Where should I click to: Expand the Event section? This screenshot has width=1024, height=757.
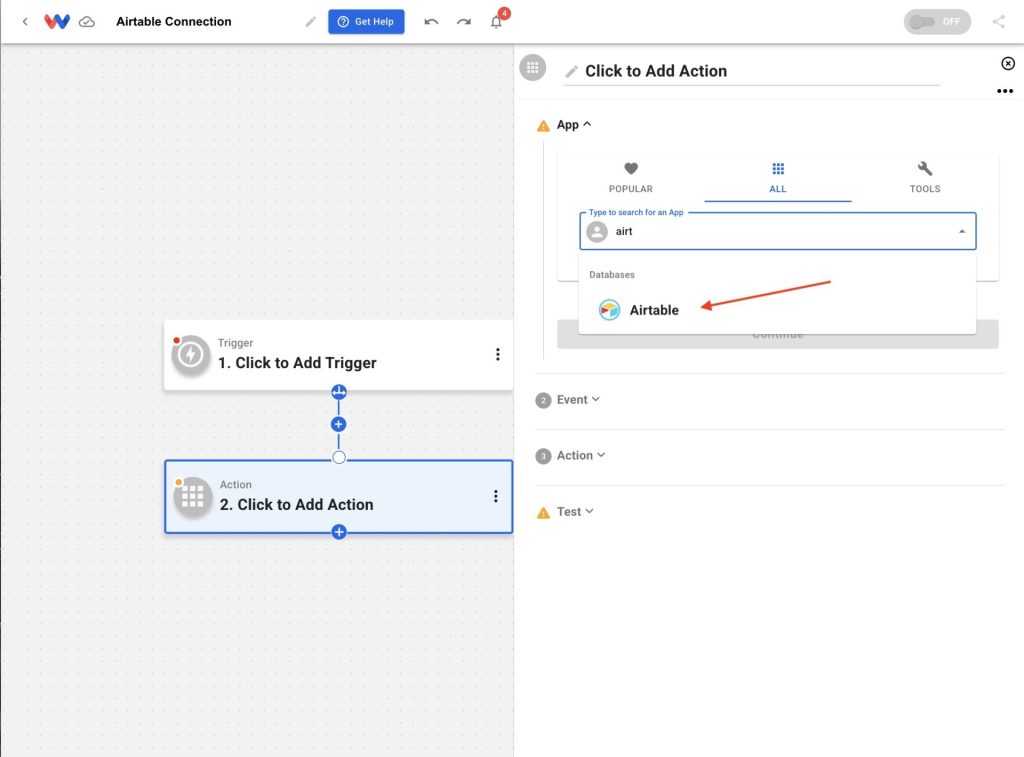coord(578,400)
